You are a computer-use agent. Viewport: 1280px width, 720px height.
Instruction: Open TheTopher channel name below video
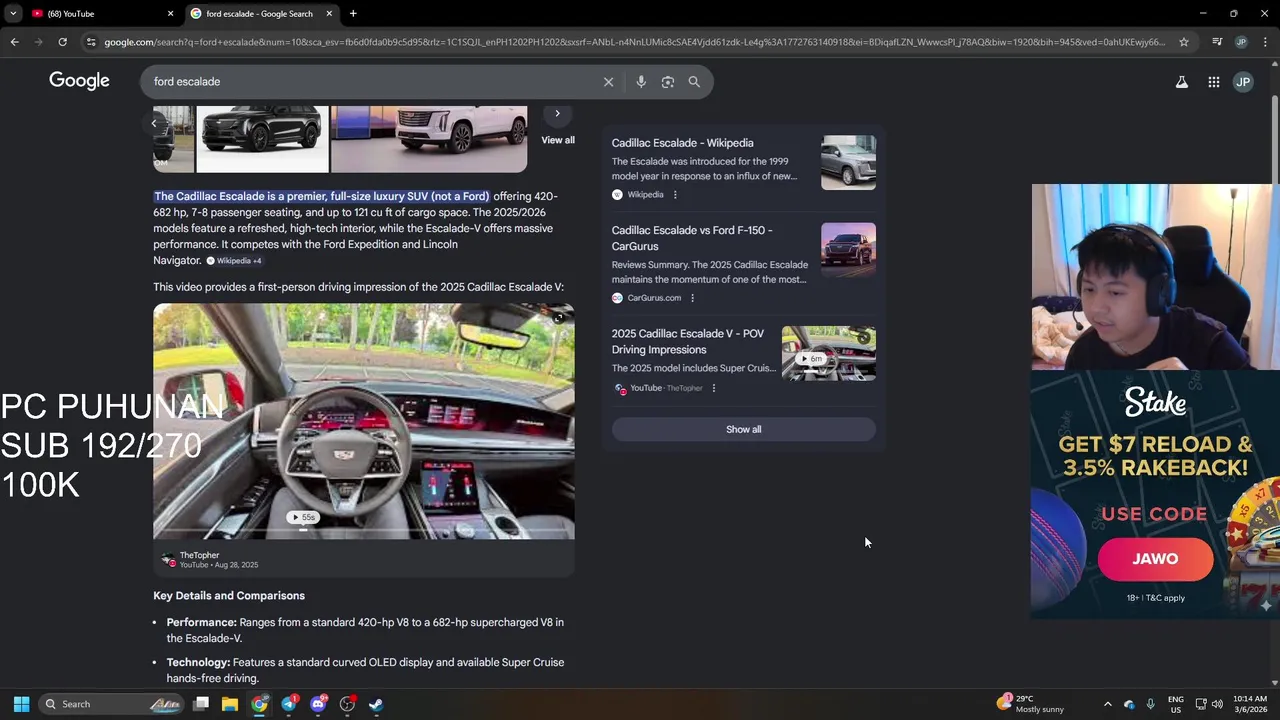point(199,555)
